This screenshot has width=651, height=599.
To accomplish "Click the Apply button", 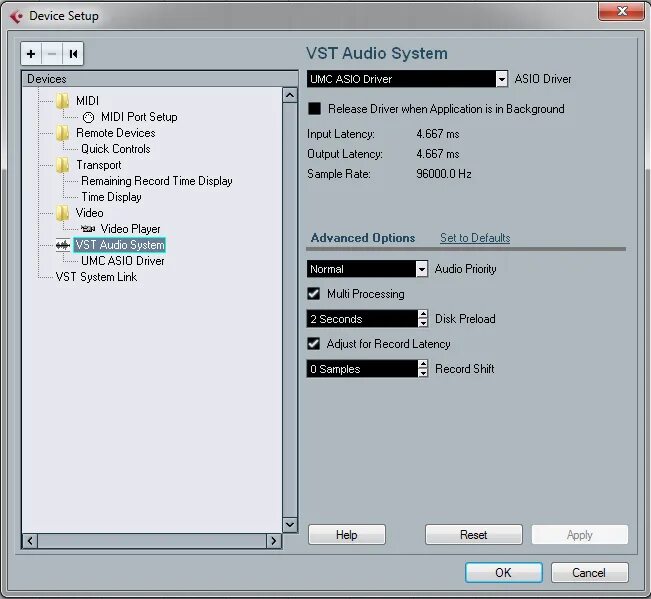I will 580,535.
